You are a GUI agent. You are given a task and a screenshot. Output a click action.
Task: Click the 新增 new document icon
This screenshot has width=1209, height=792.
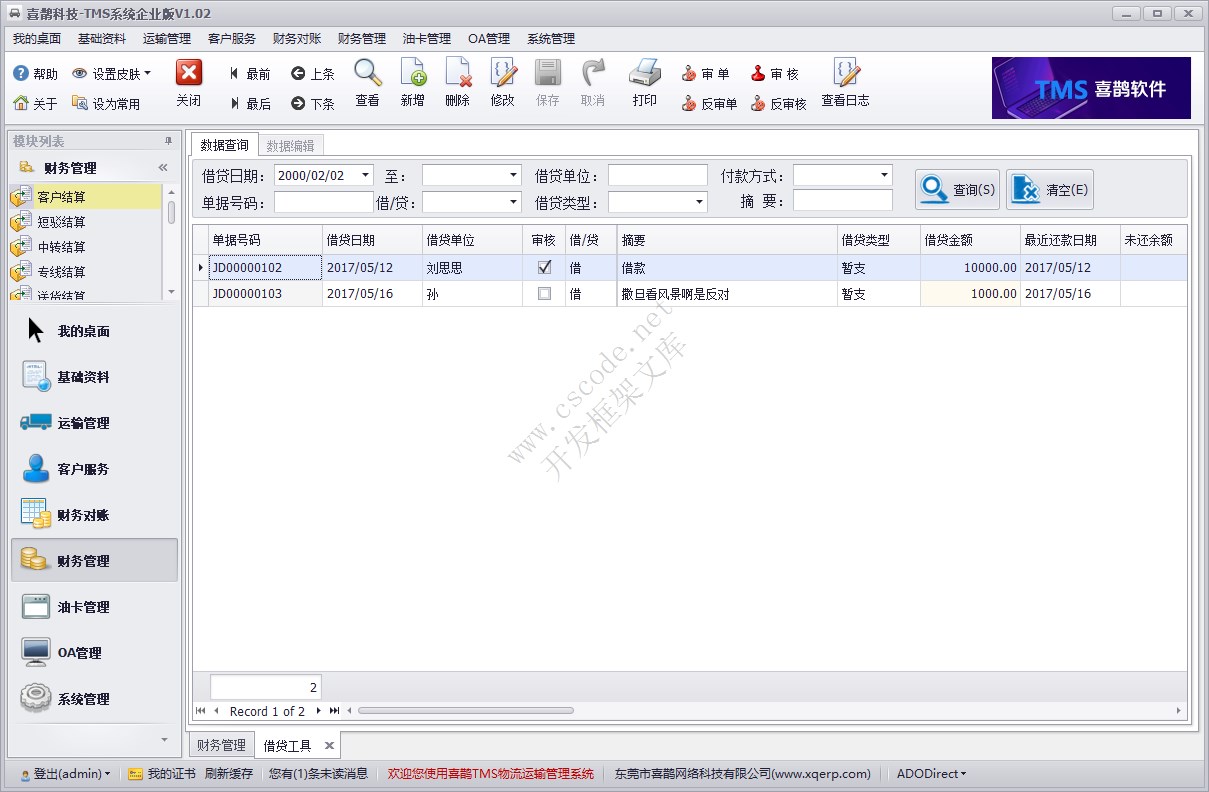tap(413, 72)
